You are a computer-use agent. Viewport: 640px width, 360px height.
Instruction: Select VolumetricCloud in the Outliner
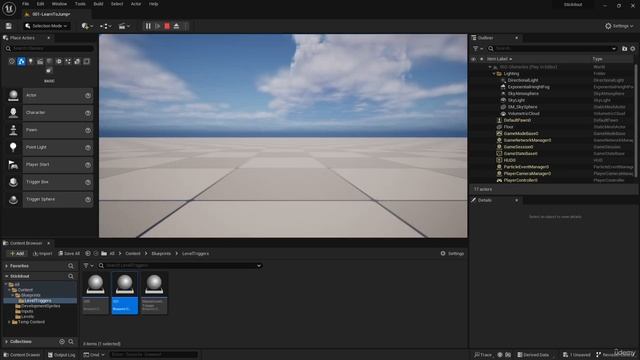[524, 114]
